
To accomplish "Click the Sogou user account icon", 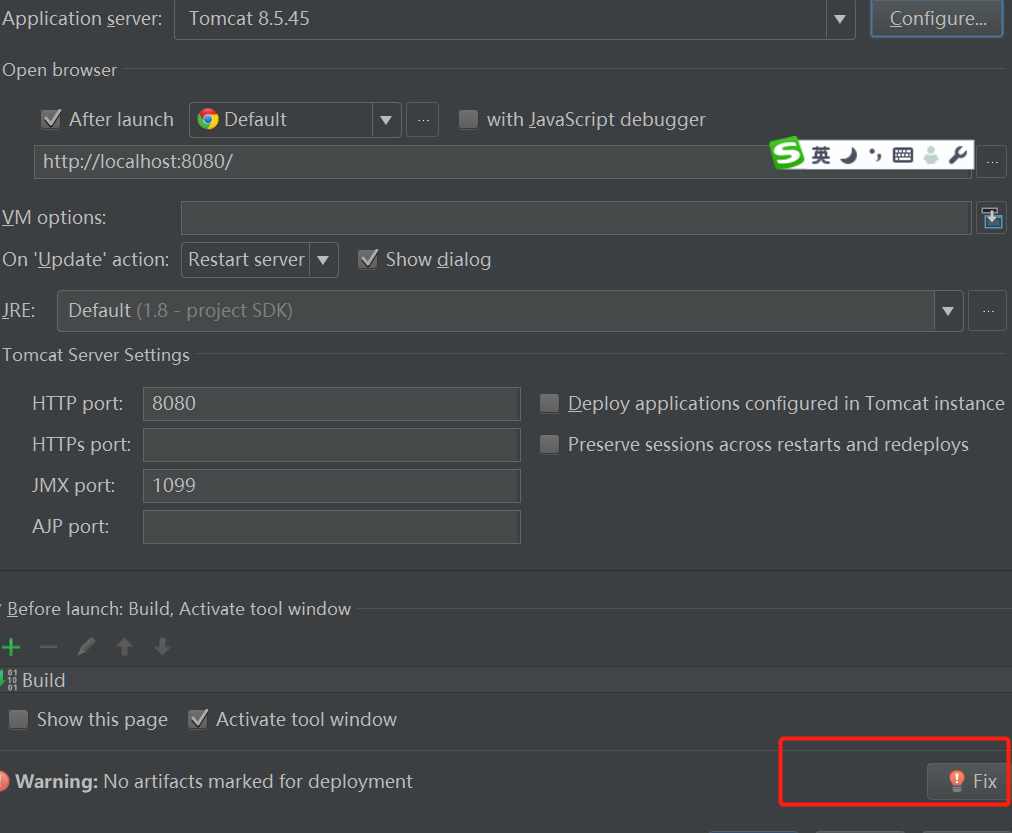I will [x=931, y=155].
